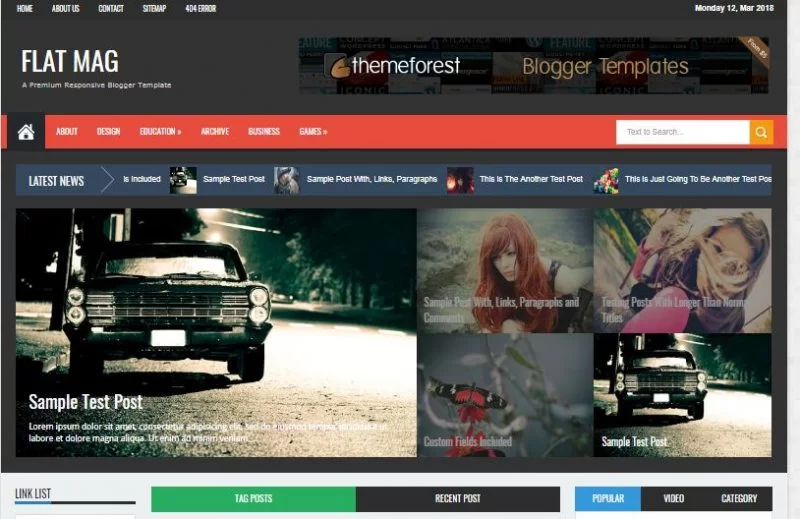800x519 pixels.
Task: Select the Business menu item
Action: coord(264,132)
